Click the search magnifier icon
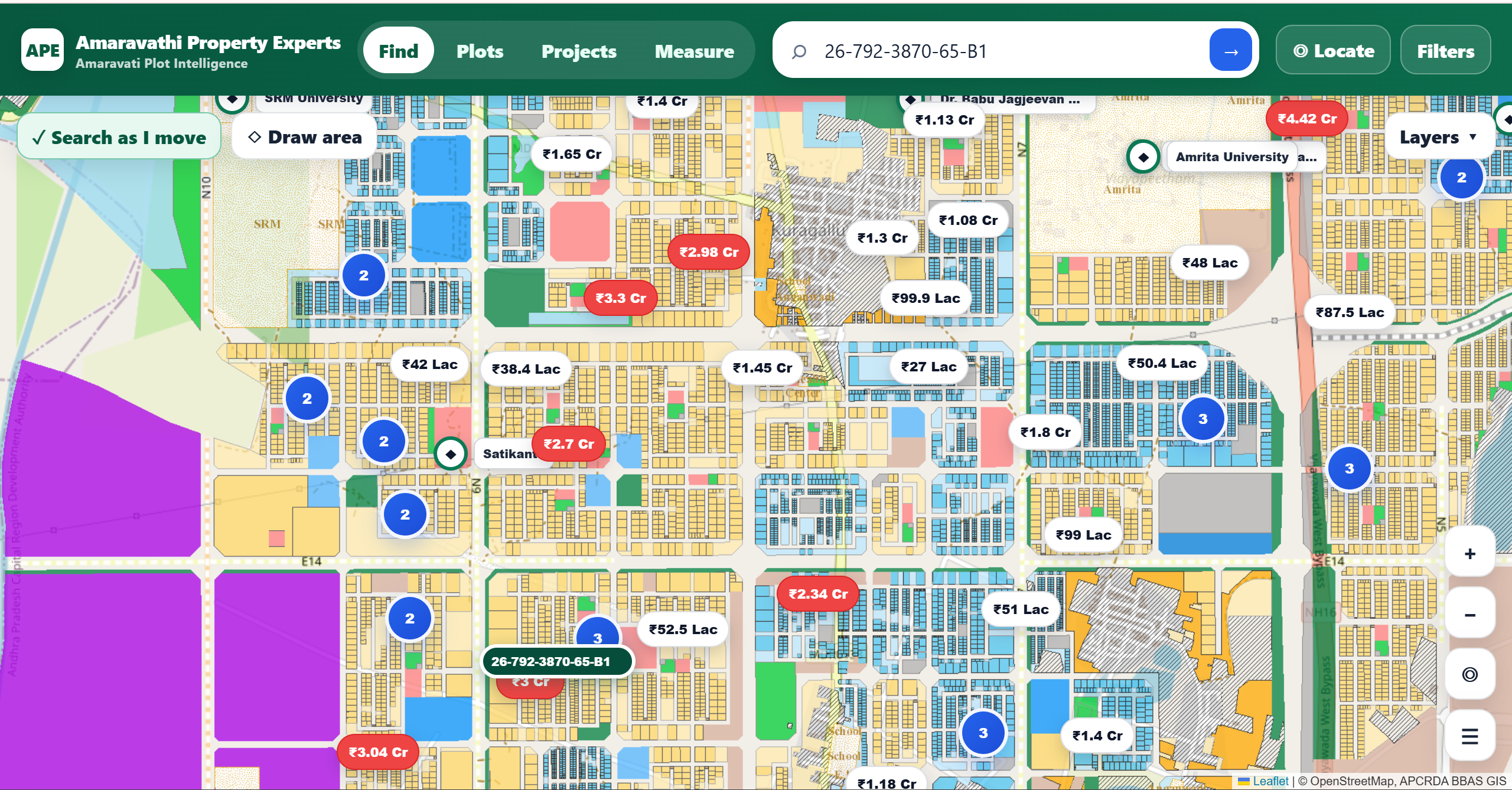This screenshot has width=1512, height=790. click(x=799, y=52)
